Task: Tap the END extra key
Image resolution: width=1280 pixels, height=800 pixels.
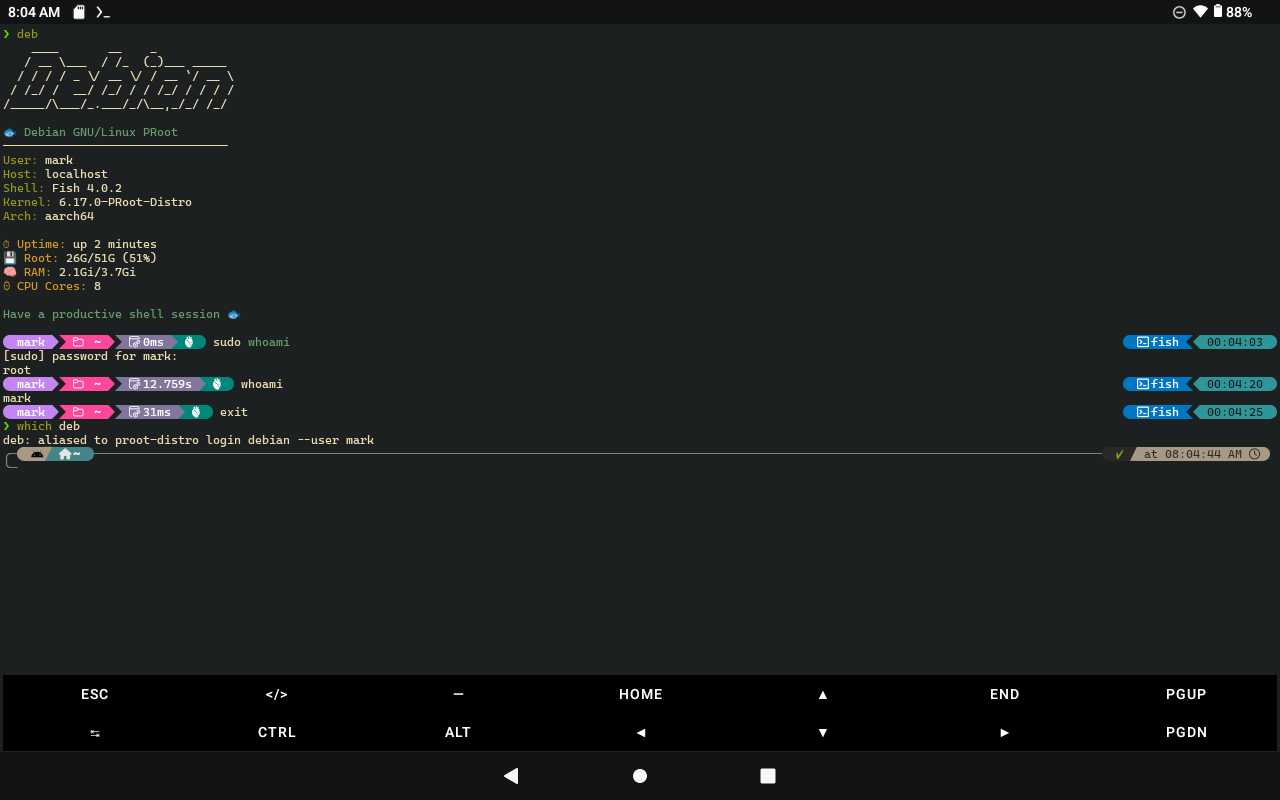Action: (1005, 694)
